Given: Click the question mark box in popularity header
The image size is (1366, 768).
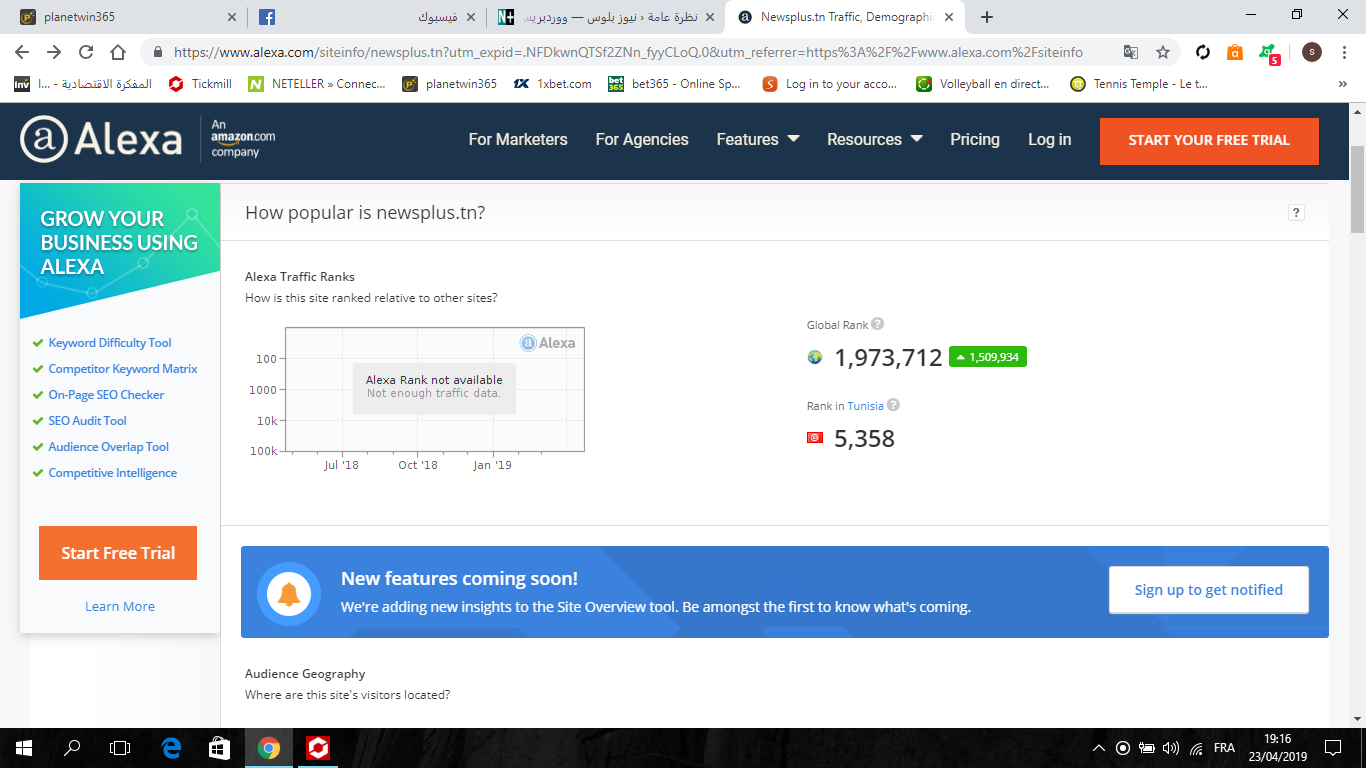Looking at the screenshot, I should [x=1296, y=212].
